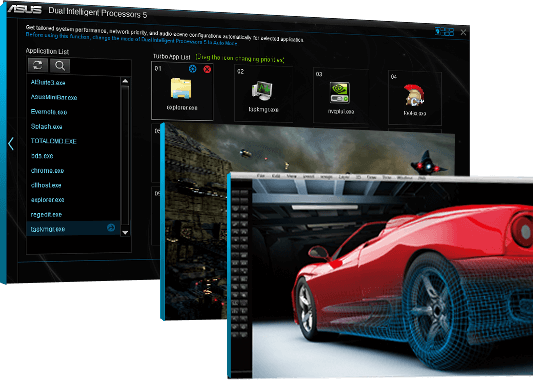Viewport: 533px width, 380px height.
Task: Click the refresh application list icon
Action: (38, 65)
